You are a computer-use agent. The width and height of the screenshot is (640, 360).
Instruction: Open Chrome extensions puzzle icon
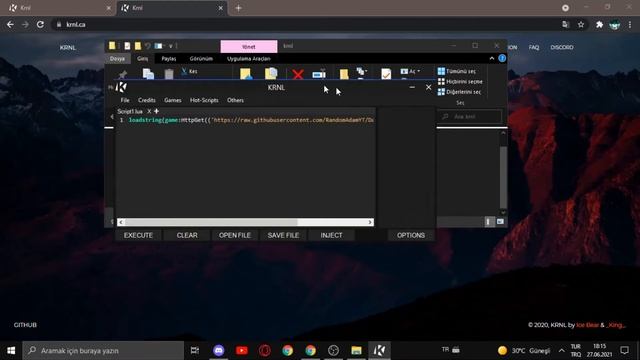(599, 24)
